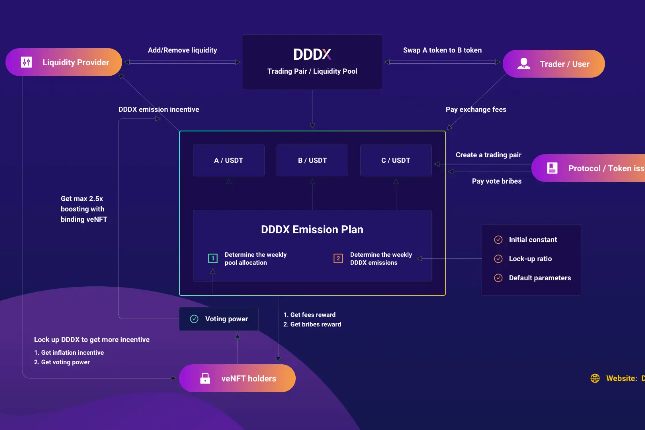Click '1. Get inflation incentive' text
The width and height of the screenshot is (645, 430).
[69, 353]
